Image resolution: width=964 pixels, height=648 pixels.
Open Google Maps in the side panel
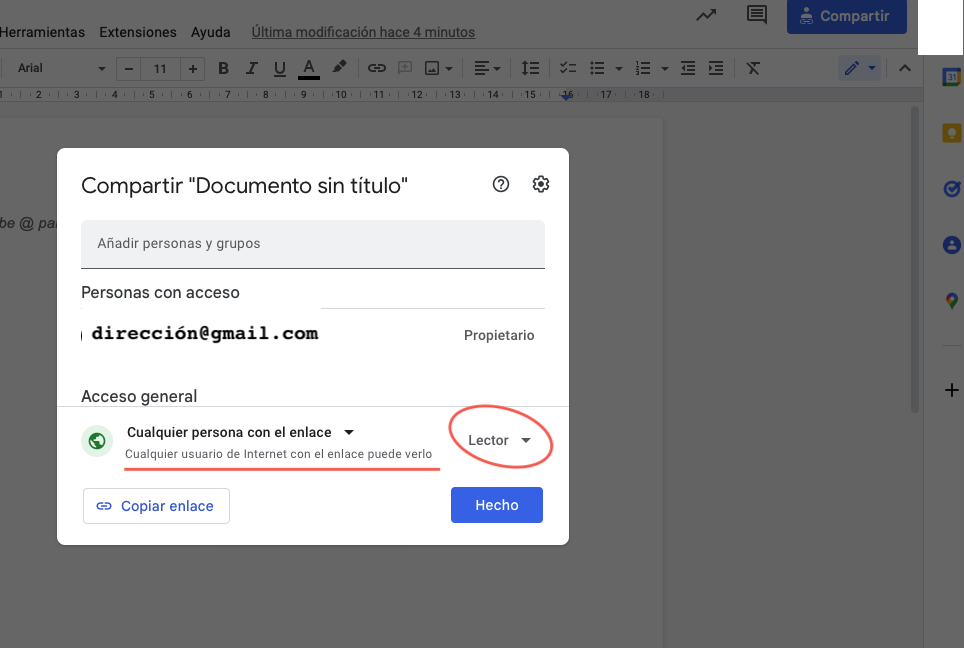pyautogui.click(x=952, y=301)
